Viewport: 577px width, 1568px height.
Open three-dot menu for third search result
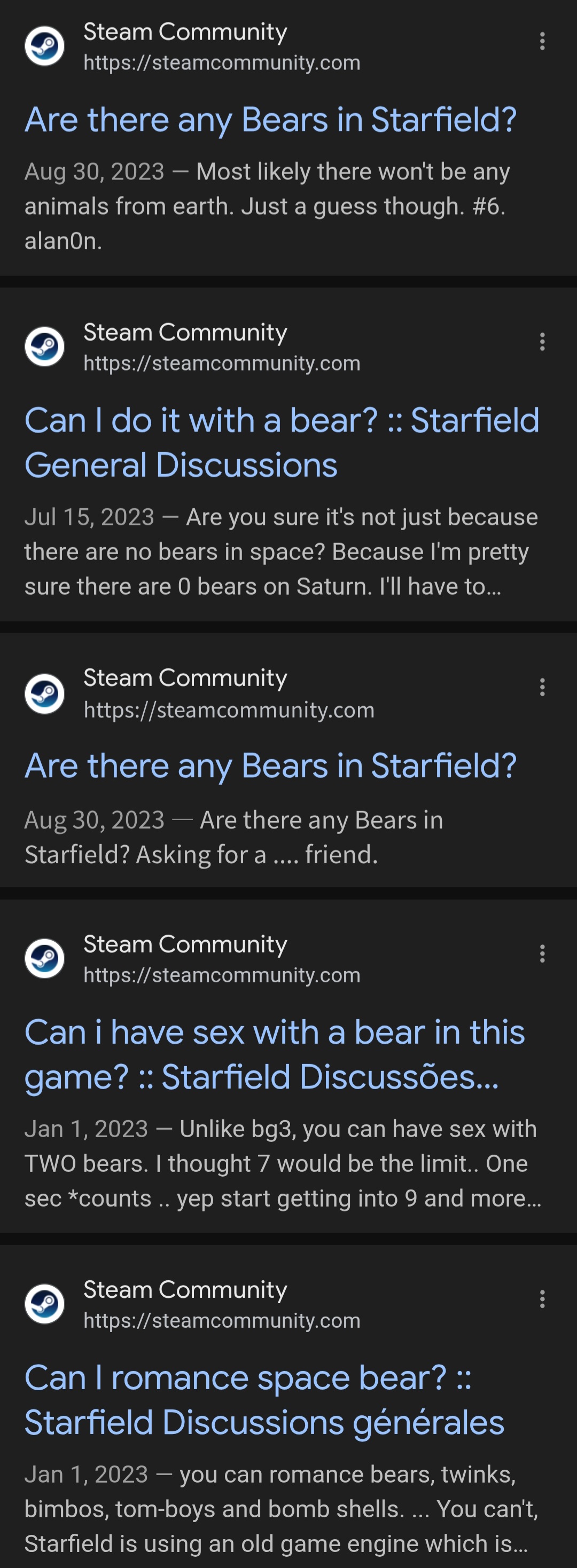pos(542,687)
